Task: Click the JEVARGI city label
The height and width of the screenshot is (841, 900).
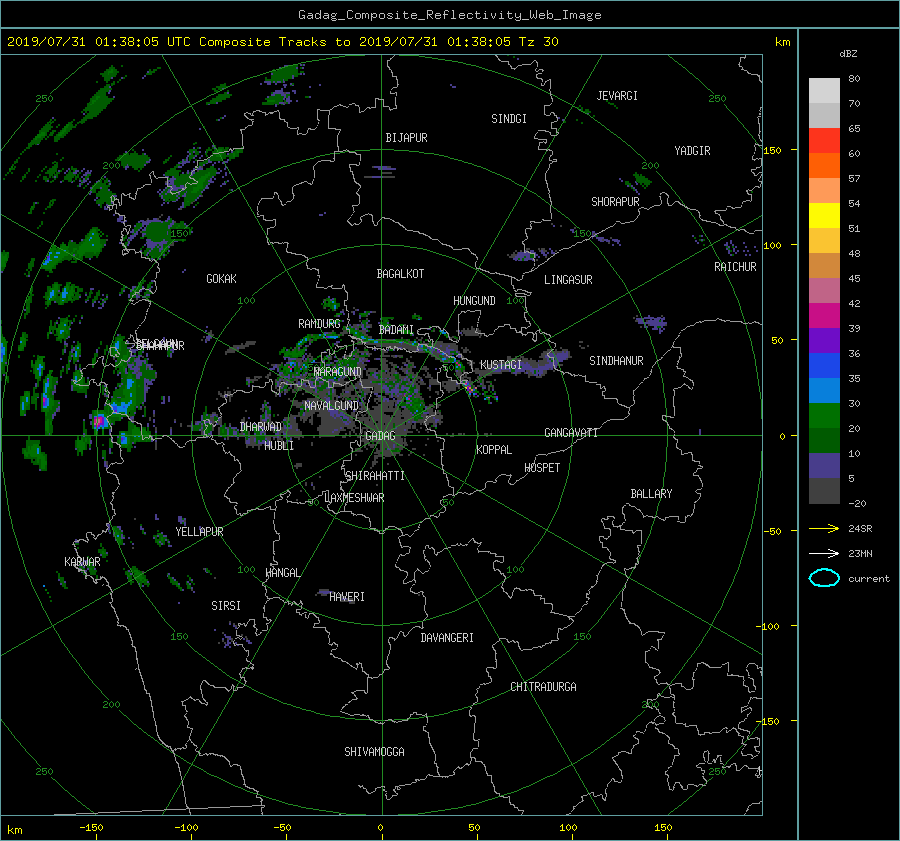Action: click(617, 96)
